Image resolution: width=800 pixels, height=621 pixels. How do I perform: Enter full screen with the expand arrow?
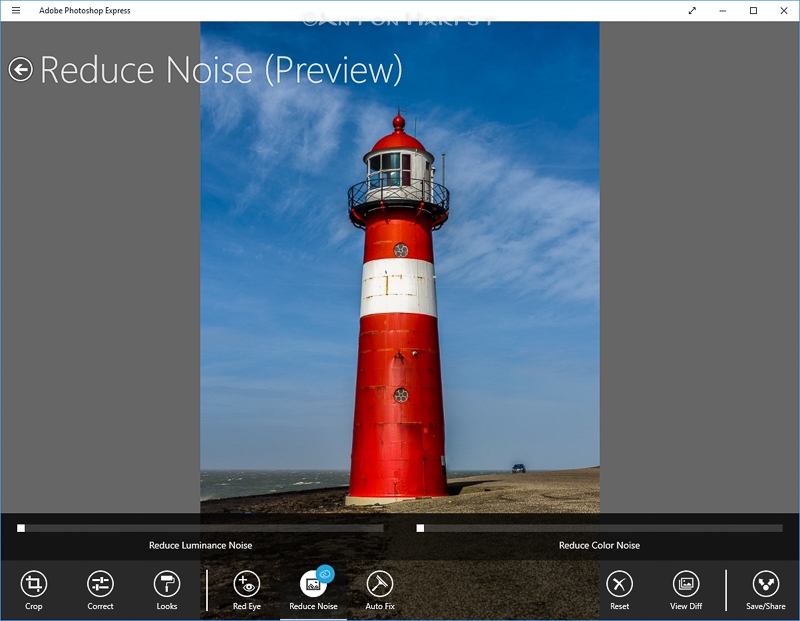point(692,10)
